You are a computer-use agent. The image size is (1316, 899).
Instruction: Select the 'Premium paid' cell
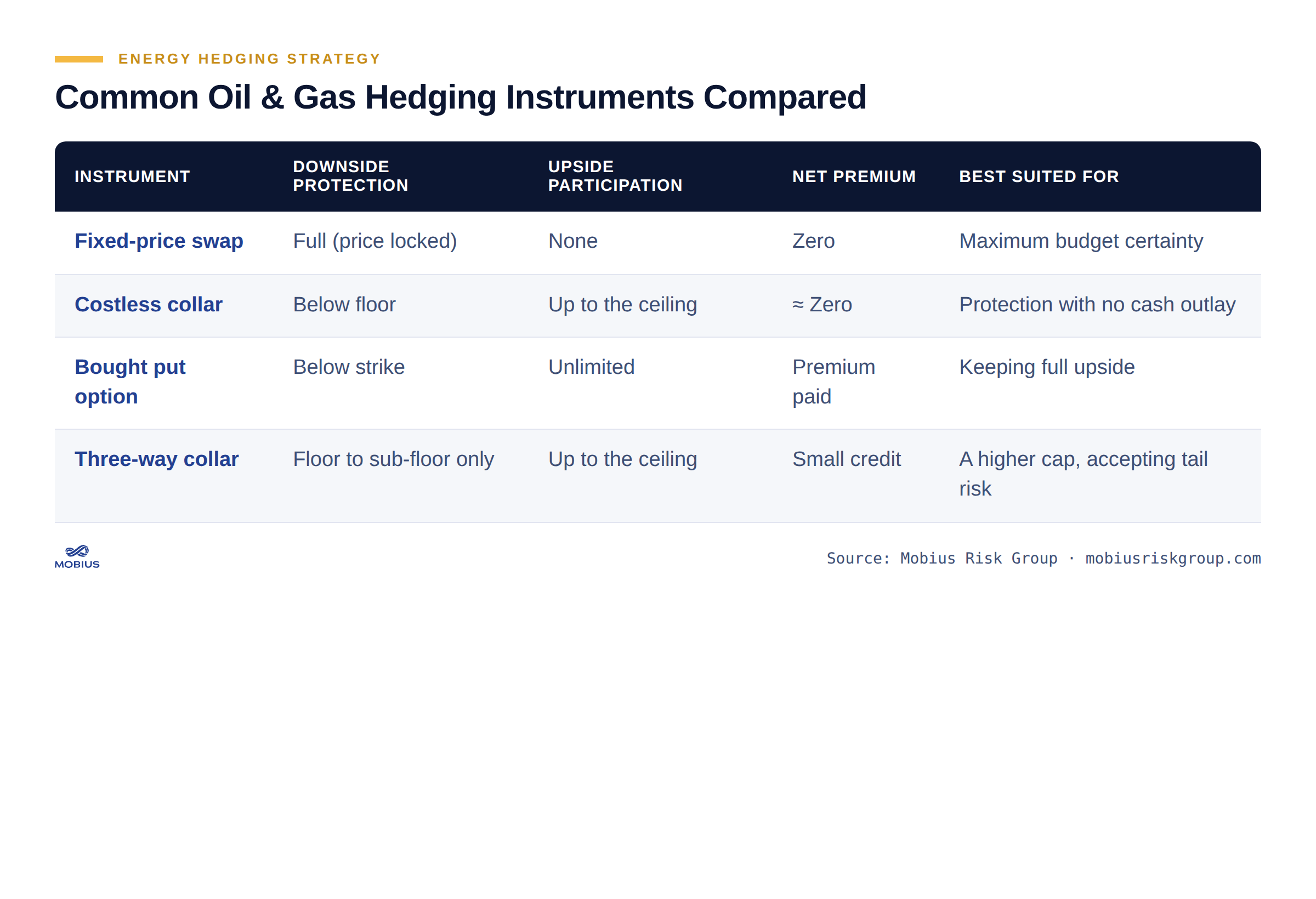833,382
